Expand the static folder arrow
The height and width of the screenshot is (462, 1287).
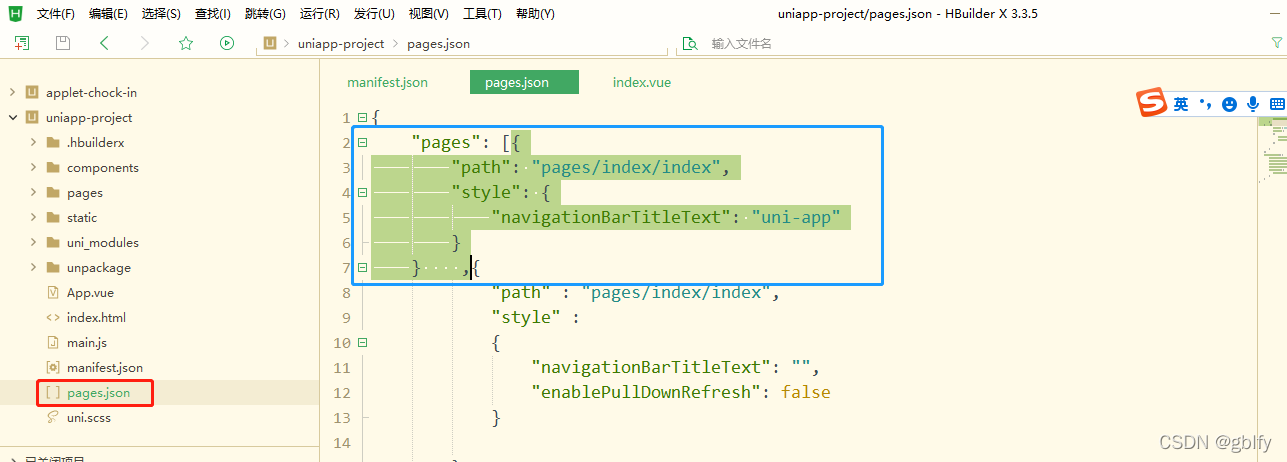[x=33, y=218]
